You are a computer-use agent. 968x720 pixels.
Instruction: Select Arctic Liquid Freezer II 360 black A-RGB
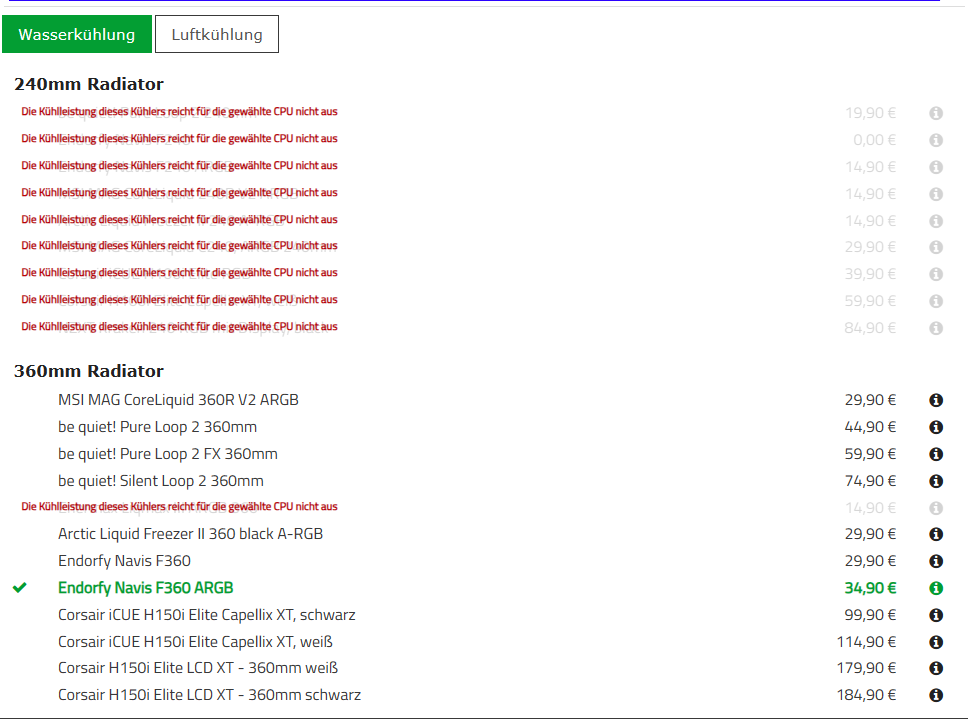point(191,534)
